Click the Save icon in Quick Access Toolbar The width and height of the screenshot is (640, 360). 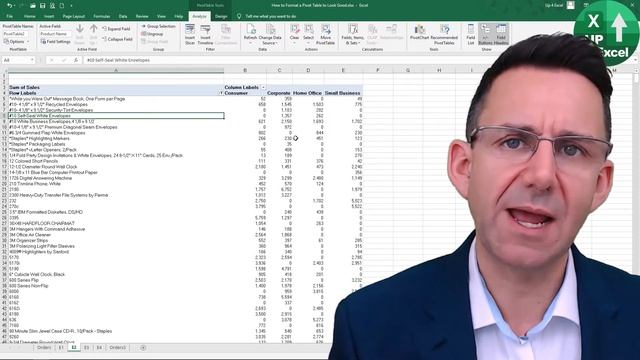[x=42, y=6]
